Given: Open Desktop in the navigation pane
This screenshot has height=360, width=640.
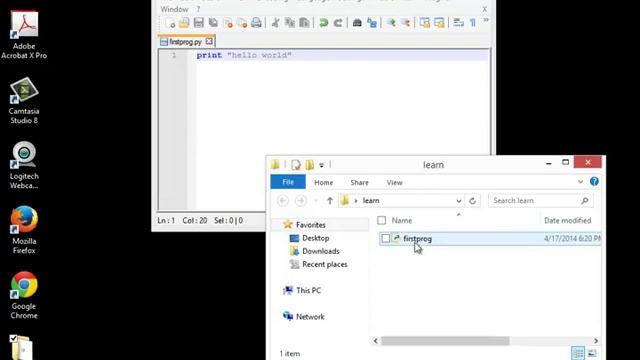Looking at the screenshot, I should point(316,238).
